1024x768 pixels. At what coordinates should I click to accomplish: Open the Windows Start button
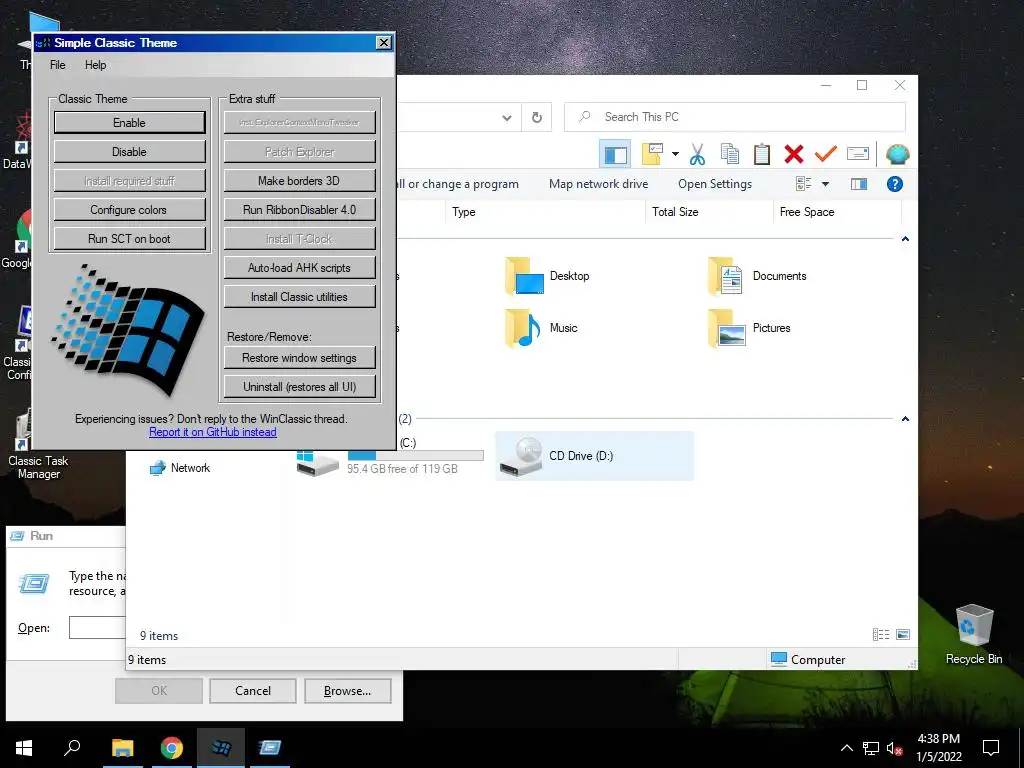[24, 748]
